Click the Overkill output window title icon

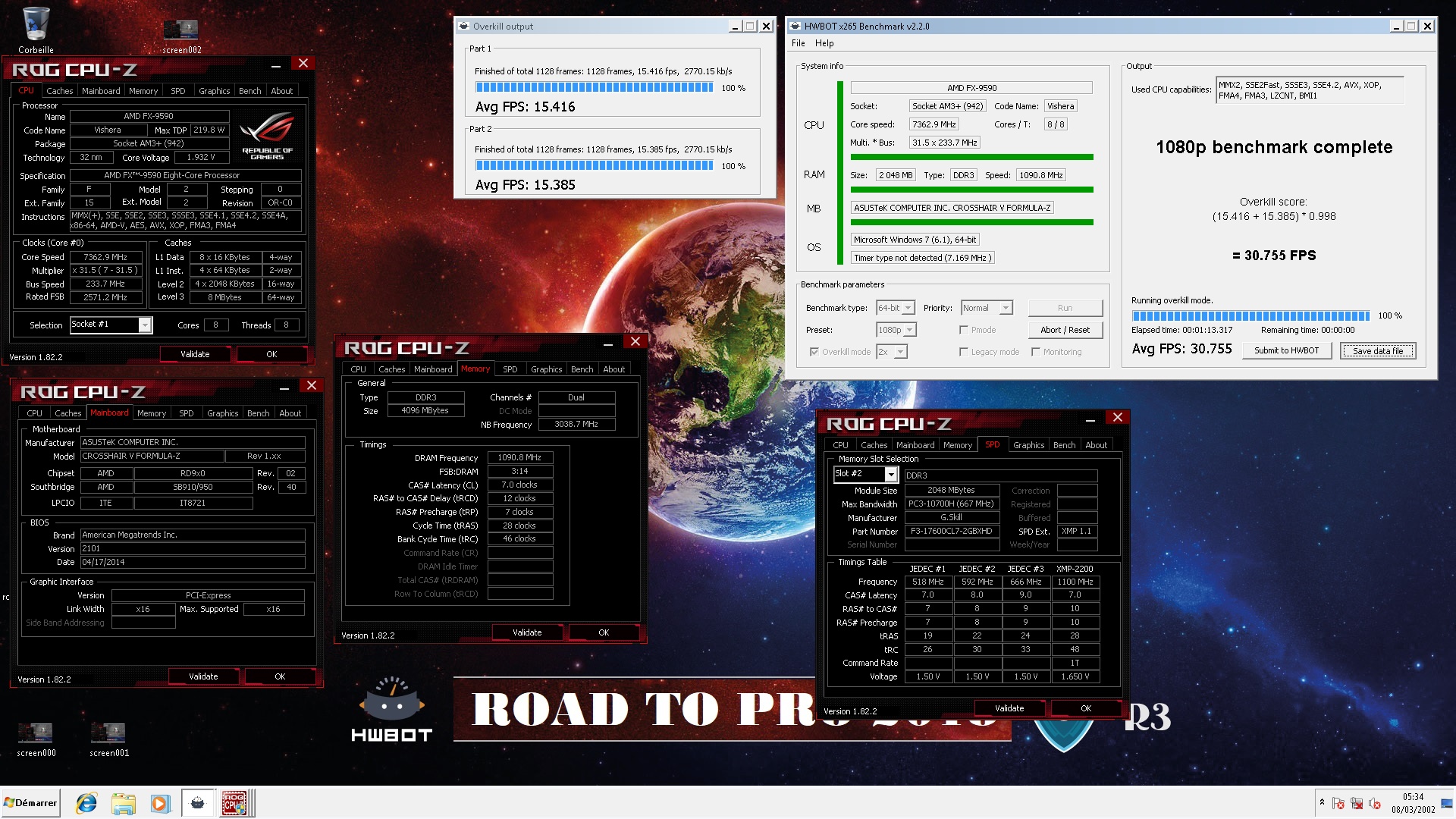click(463, 26)
